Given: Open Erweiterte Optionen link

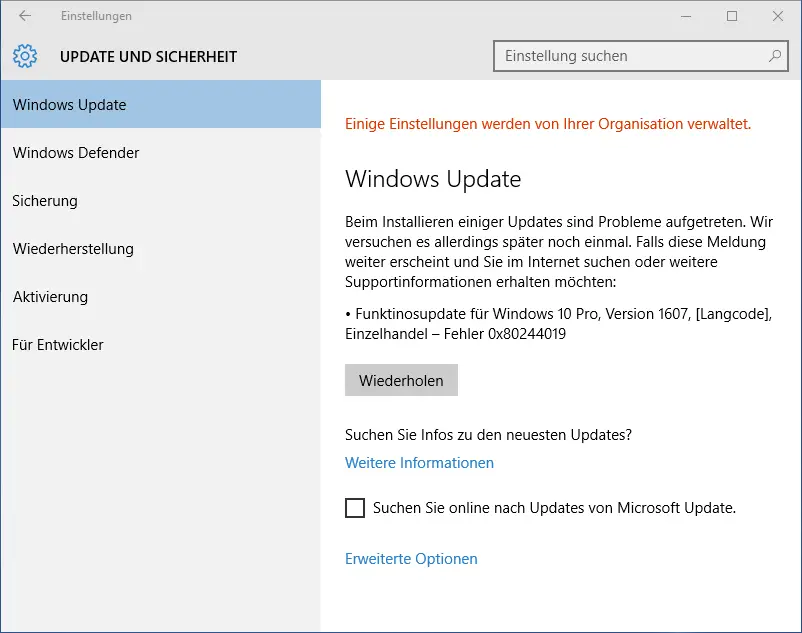Looking at the screenshot, I should pos(411,559).
